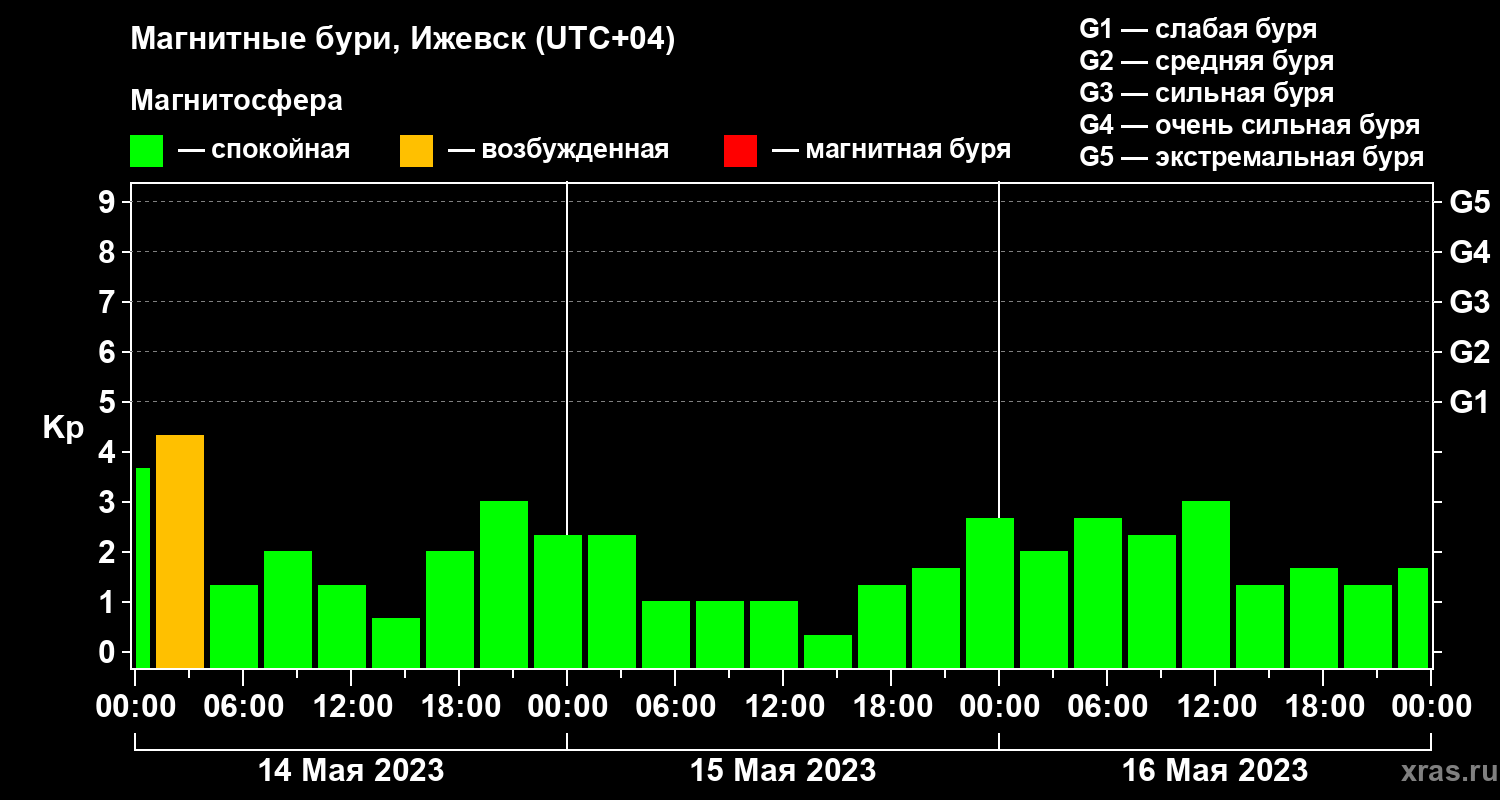Click the G1 storm level axis label
Image resolution: width=1500 pixels, height=800 pixels.
(1469, 402)
